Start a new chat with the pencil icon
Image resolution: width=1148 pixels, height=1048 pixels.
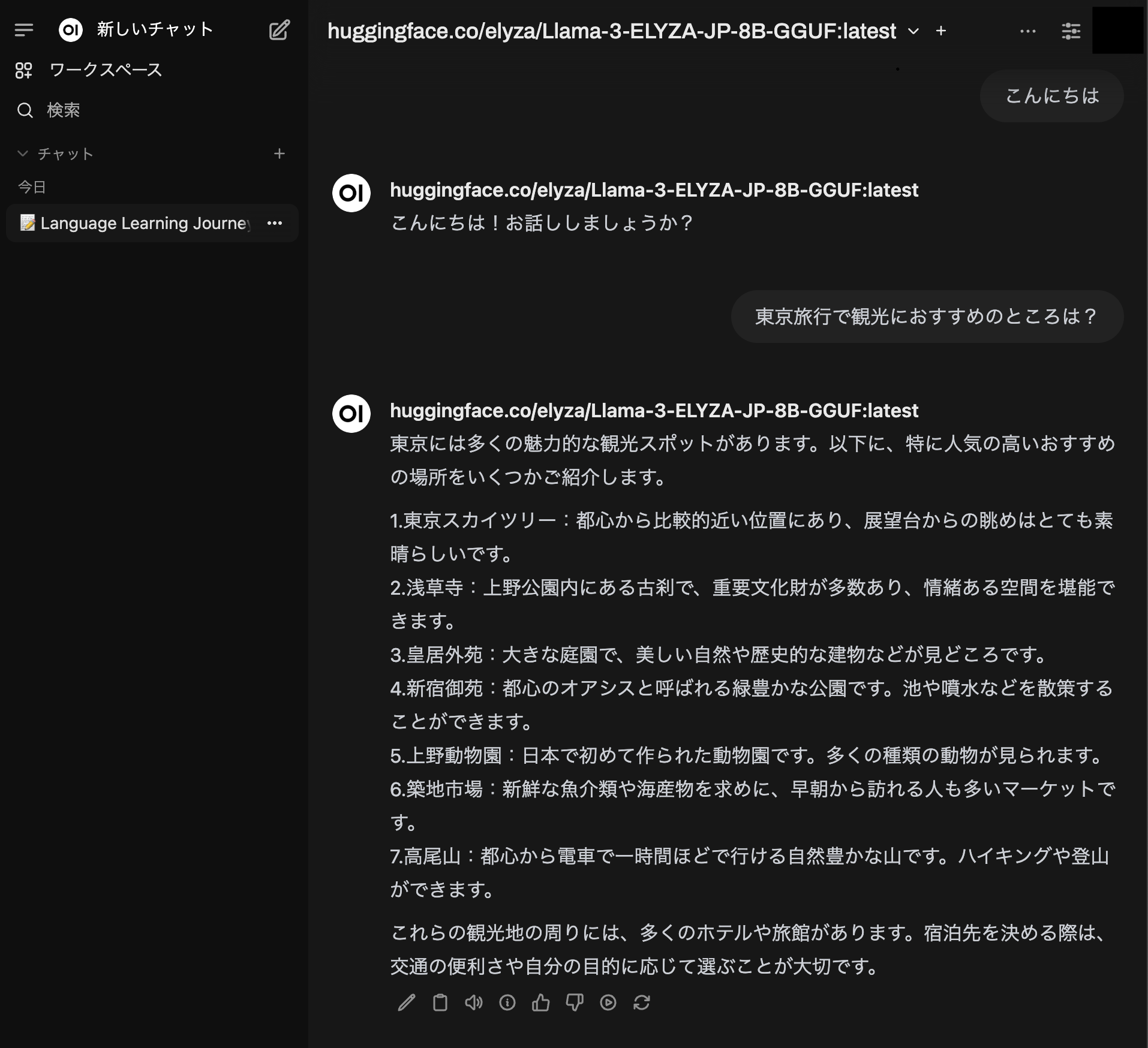click(x=280, y=29)
